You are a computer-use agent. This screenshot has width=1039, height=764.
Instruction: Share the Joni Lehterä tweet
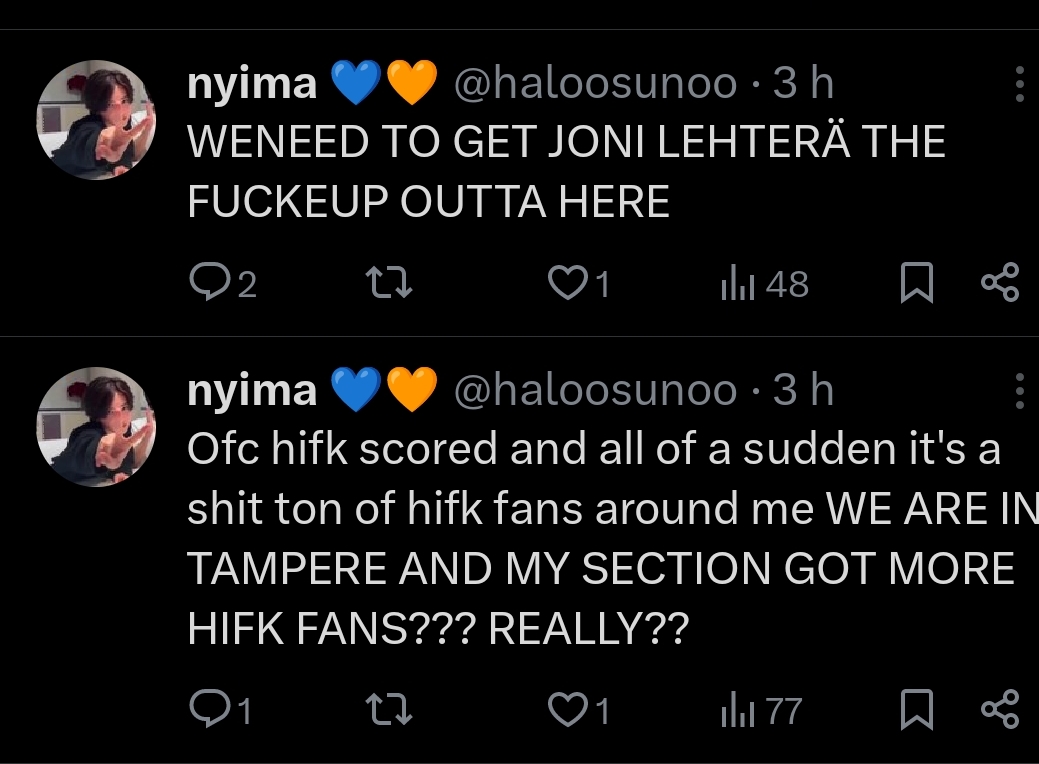click(999, 283)
